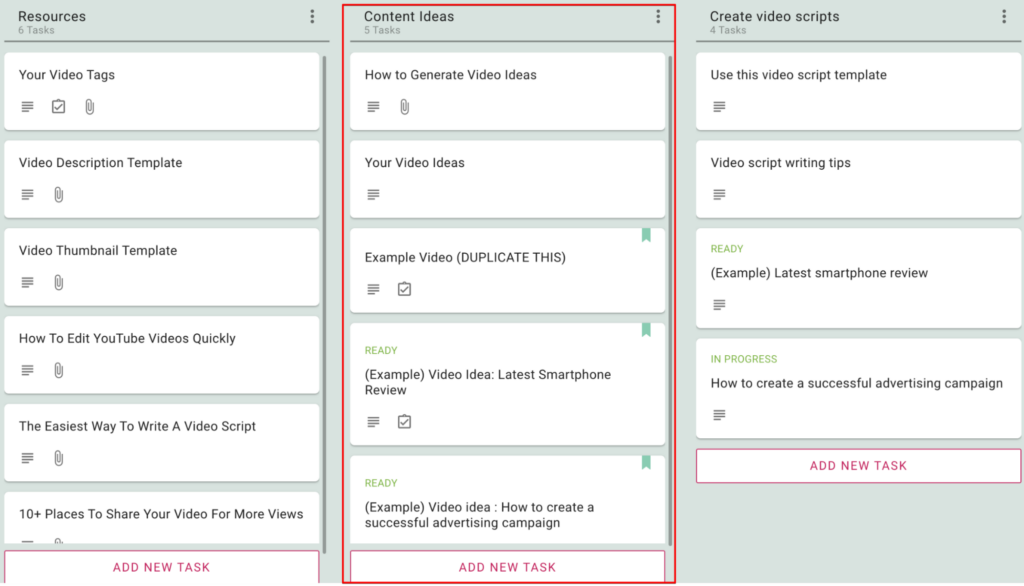Click the checklist icon on Your Video Tags card
1024x586 pixels.
coord(58,106)
